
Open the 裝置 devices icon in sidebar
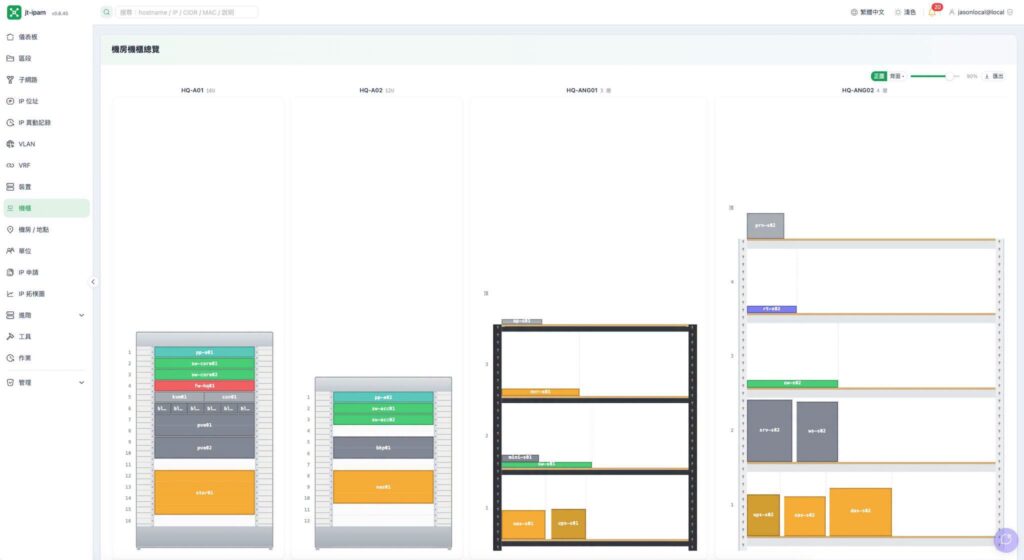(x=10, y=187)
